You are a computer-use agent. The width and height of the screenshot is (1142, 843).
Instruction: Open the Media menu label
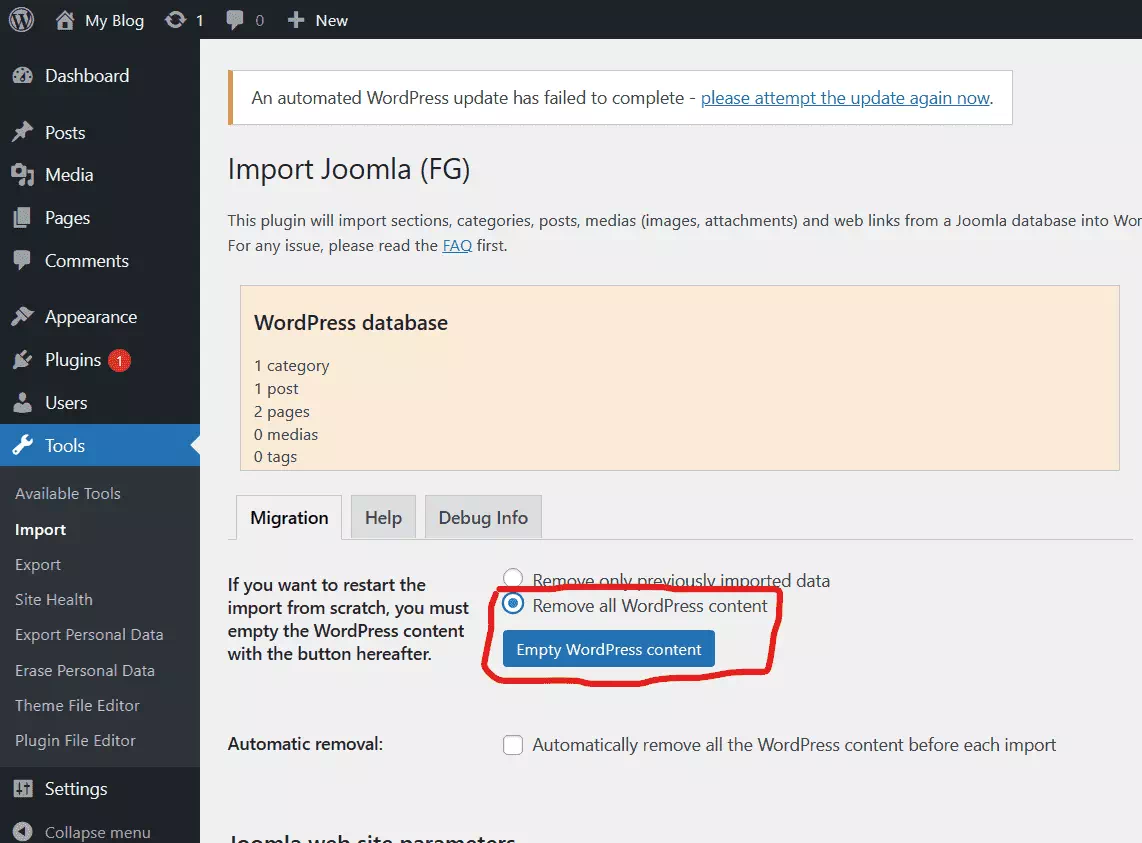(69, 175)
